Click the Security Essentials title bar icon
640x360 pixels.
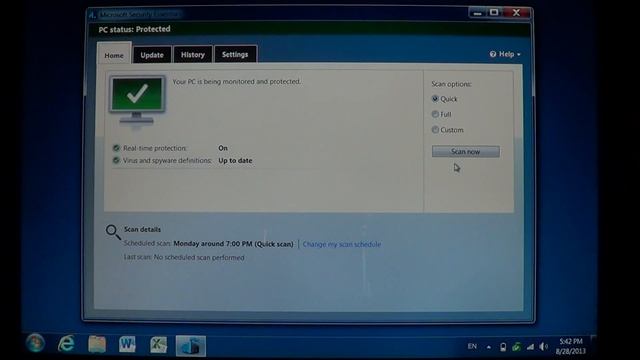(93, 15)
